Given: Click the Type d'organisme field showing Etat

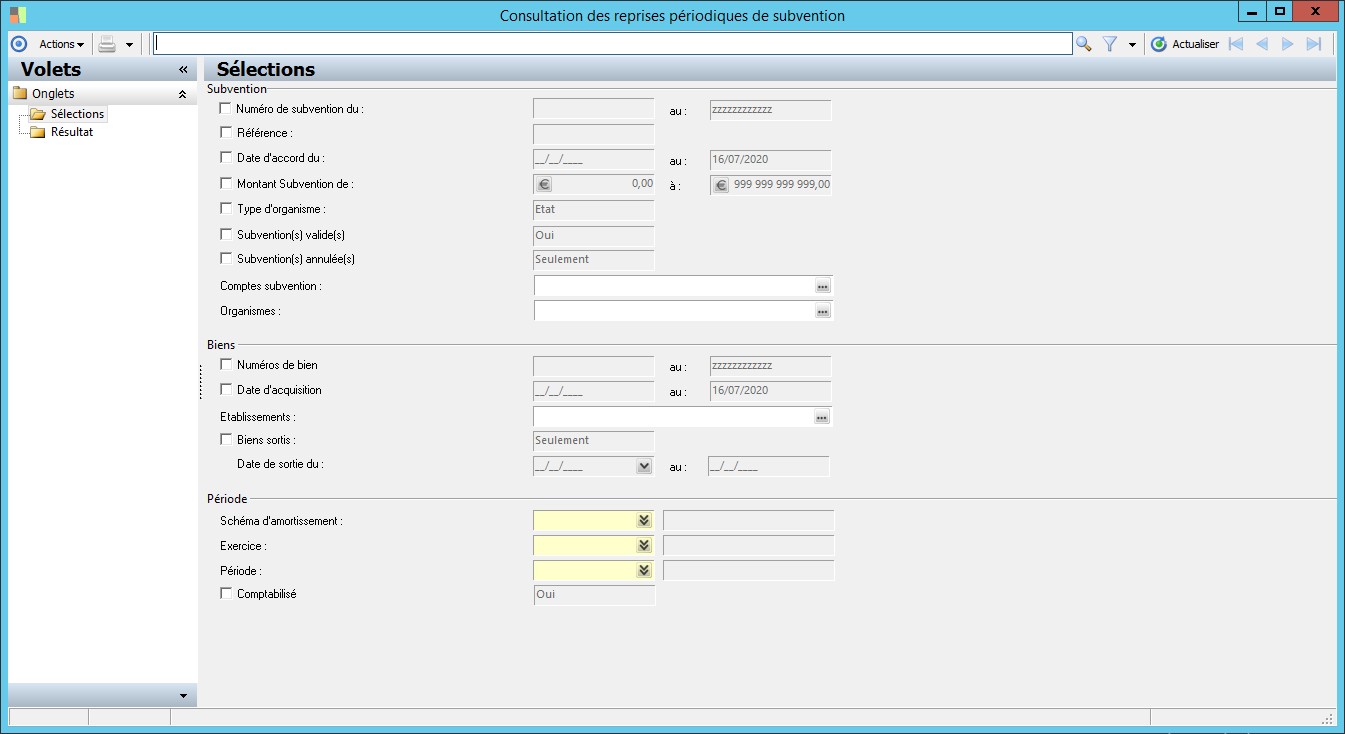Looking at the screenshot, I should (594, 210).
